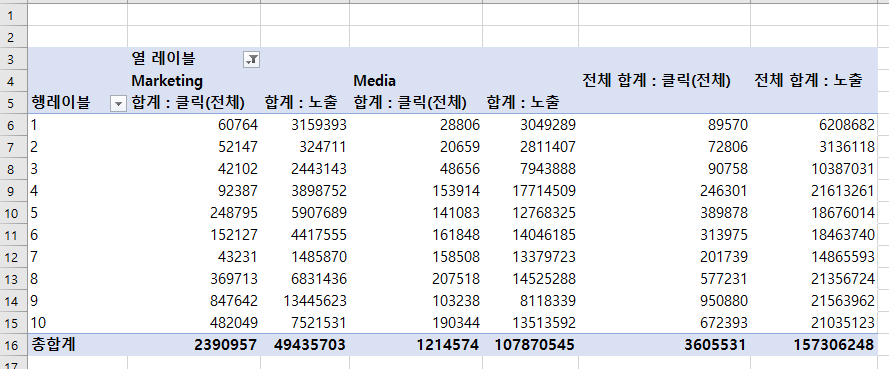Pick the cell containing 161848
The height and width of the screenshot is (369, 889).
[x=416, y=235]
